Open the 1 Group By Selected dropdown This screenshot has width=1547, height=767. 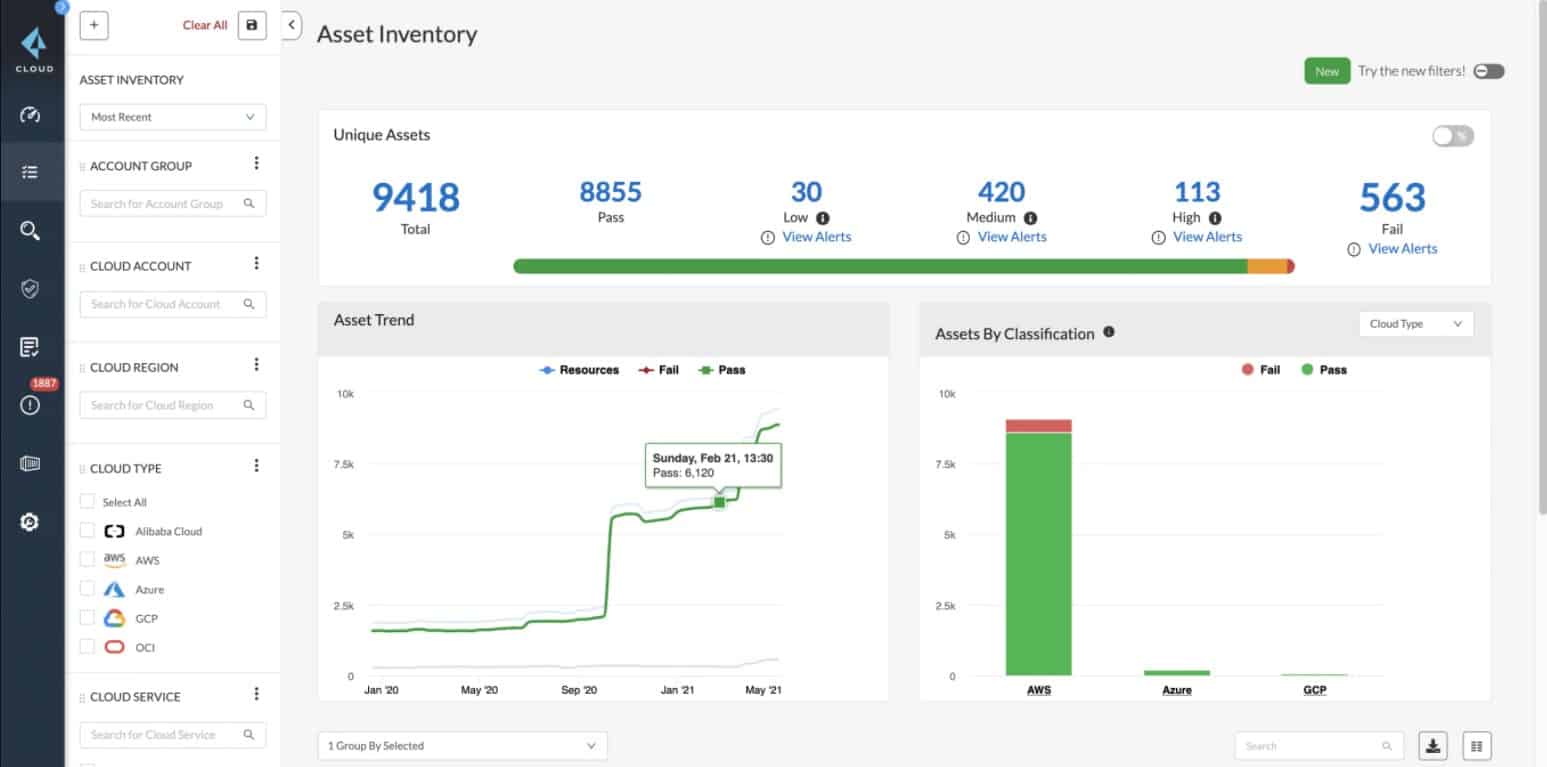(462, 745)
